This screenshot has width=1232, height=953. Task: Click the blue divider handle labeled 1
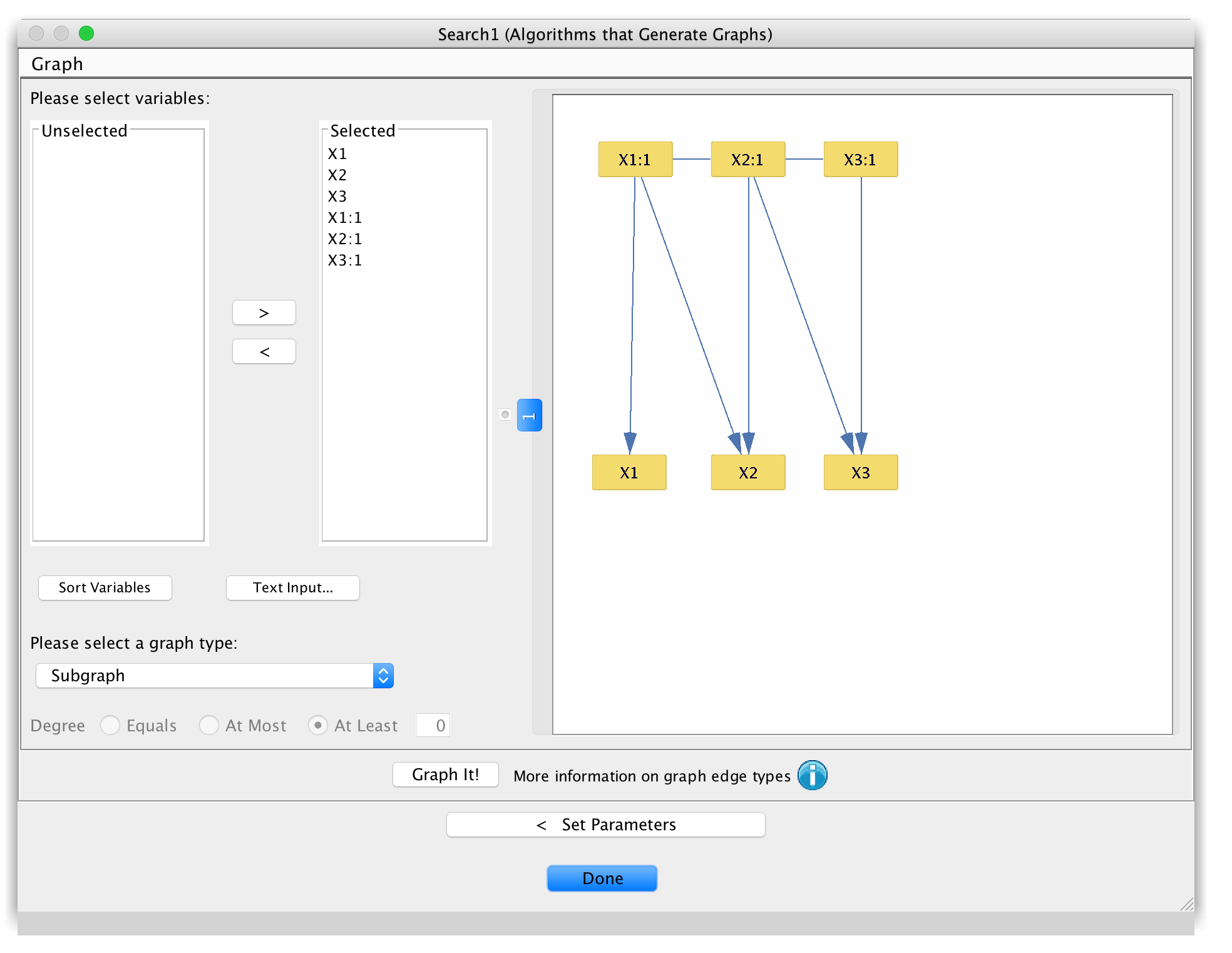[530, 415]
